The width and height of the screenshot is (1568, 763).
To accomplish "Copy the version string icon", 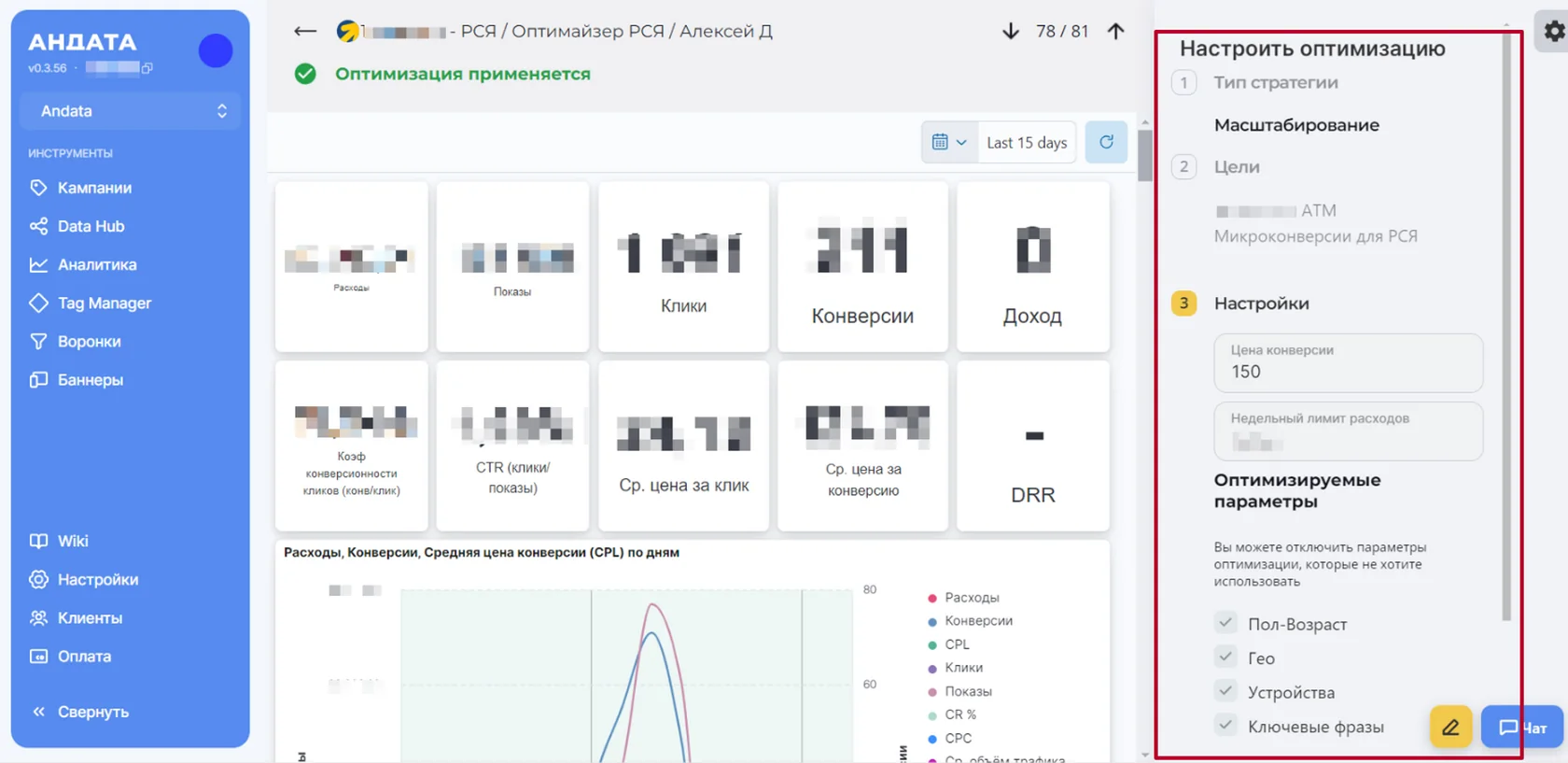I will pyautogui.click(x=147, y=67).
